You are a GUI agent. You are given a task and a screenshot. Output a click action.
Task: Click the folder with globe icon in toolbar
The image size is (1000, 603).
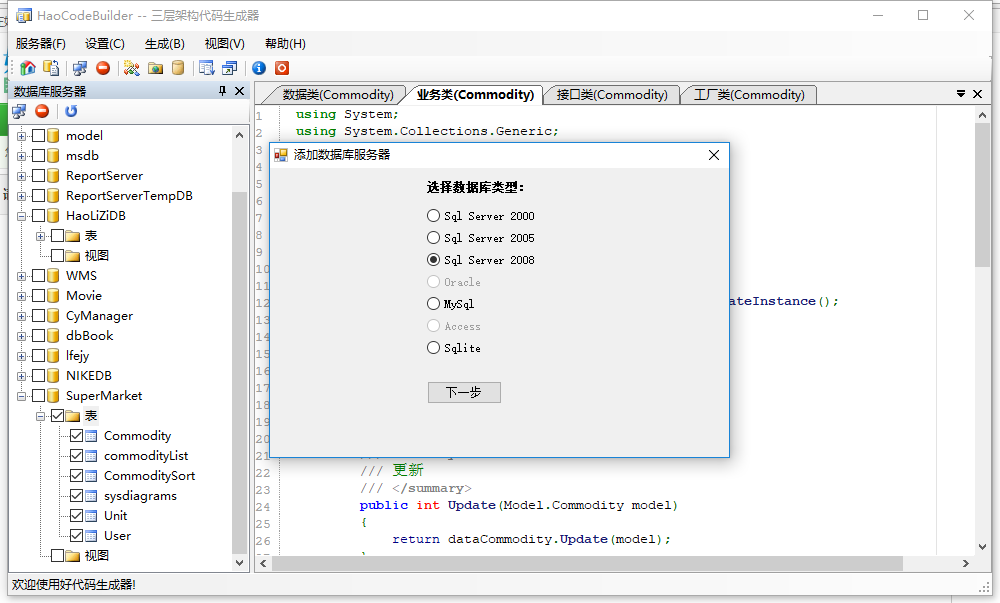tap(155, 68)
